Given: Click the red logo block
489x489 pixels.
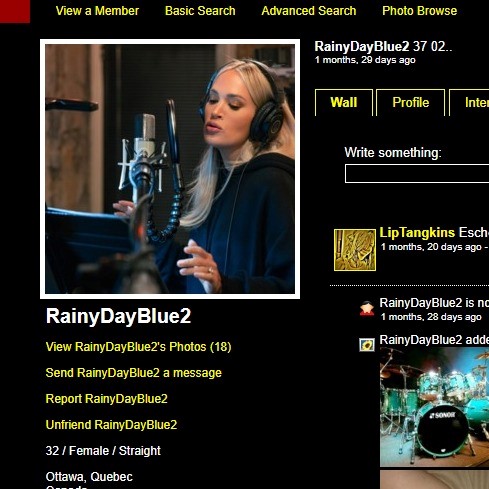Looking at the screenshot, I should click(x=15, y=11).
